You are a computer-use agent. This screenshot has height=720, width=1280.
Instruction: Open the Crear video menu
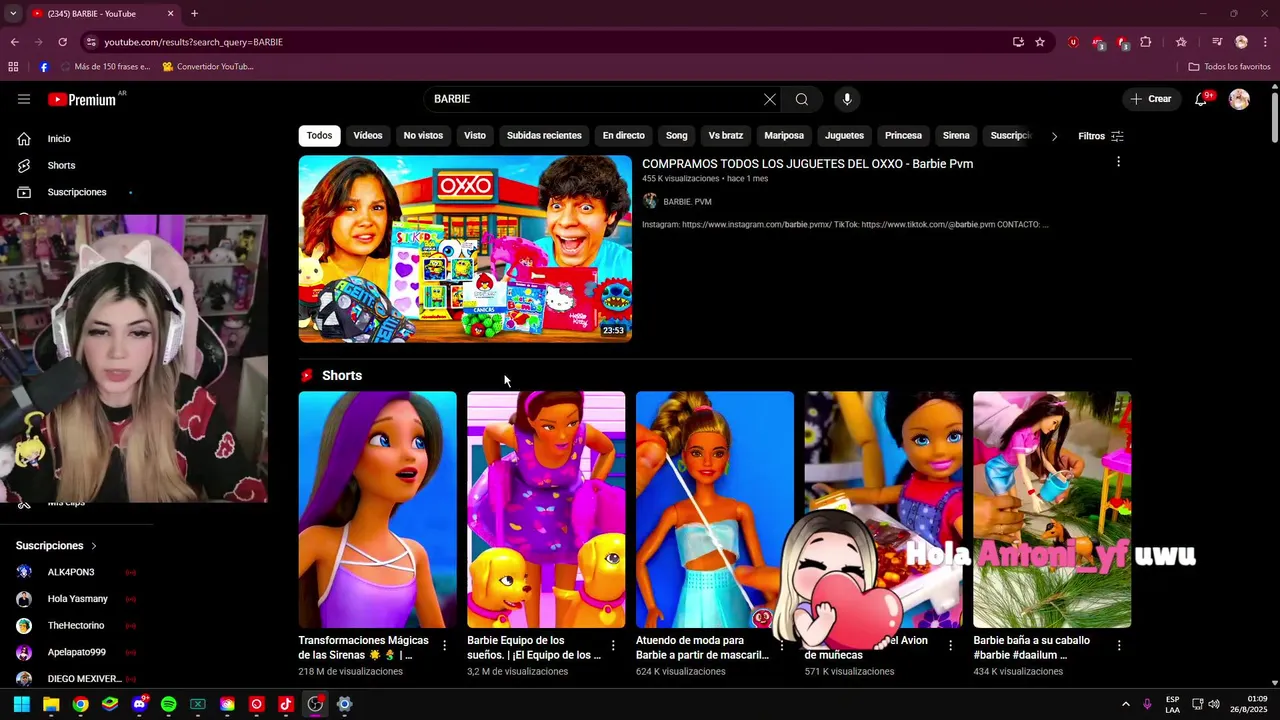click(x=1151, y=99)
